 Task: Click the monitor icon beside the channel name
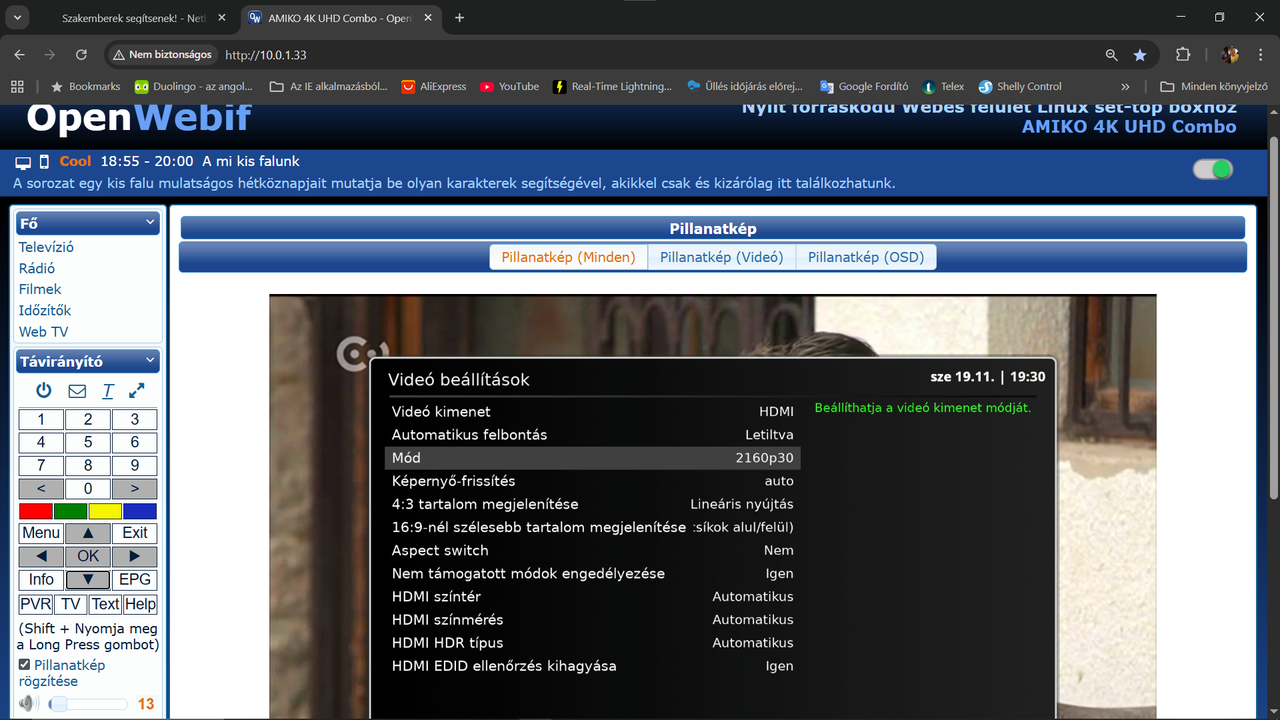pos(22,160)
